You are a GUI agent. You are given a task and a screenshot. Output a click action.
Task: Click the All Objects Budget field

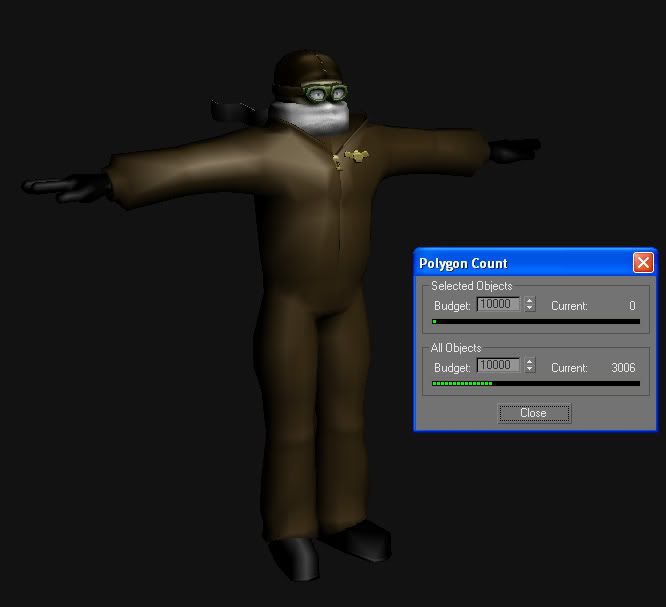click(x=498, y=365)
